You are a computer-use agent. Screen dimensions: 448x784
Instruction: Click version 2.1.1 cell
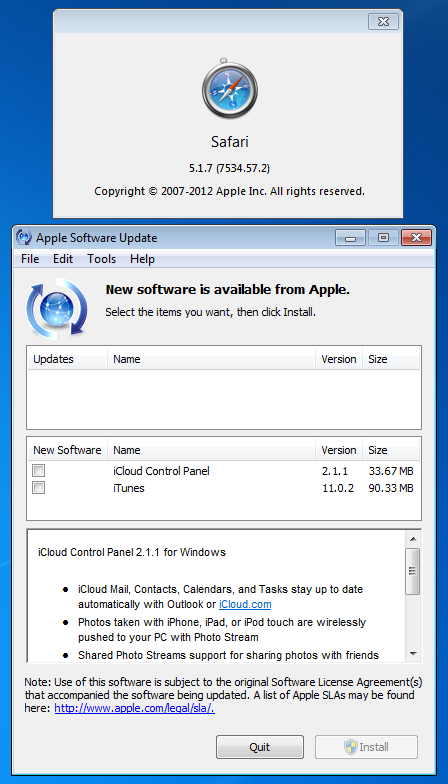pos(334,471)
